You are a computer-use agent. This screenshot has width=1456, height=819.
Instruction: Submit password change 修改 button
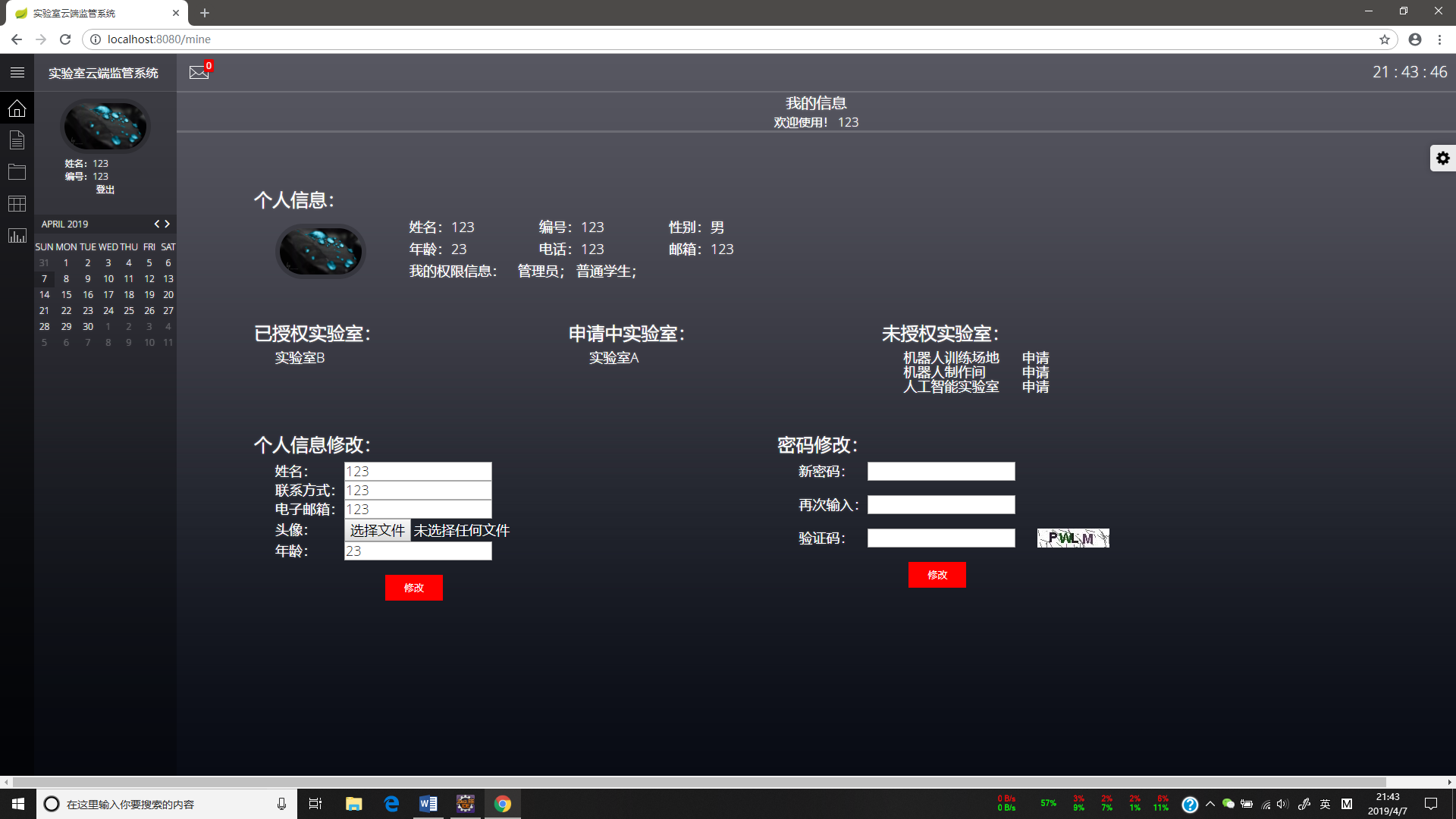pyautogui.click(x=937, y=575)
